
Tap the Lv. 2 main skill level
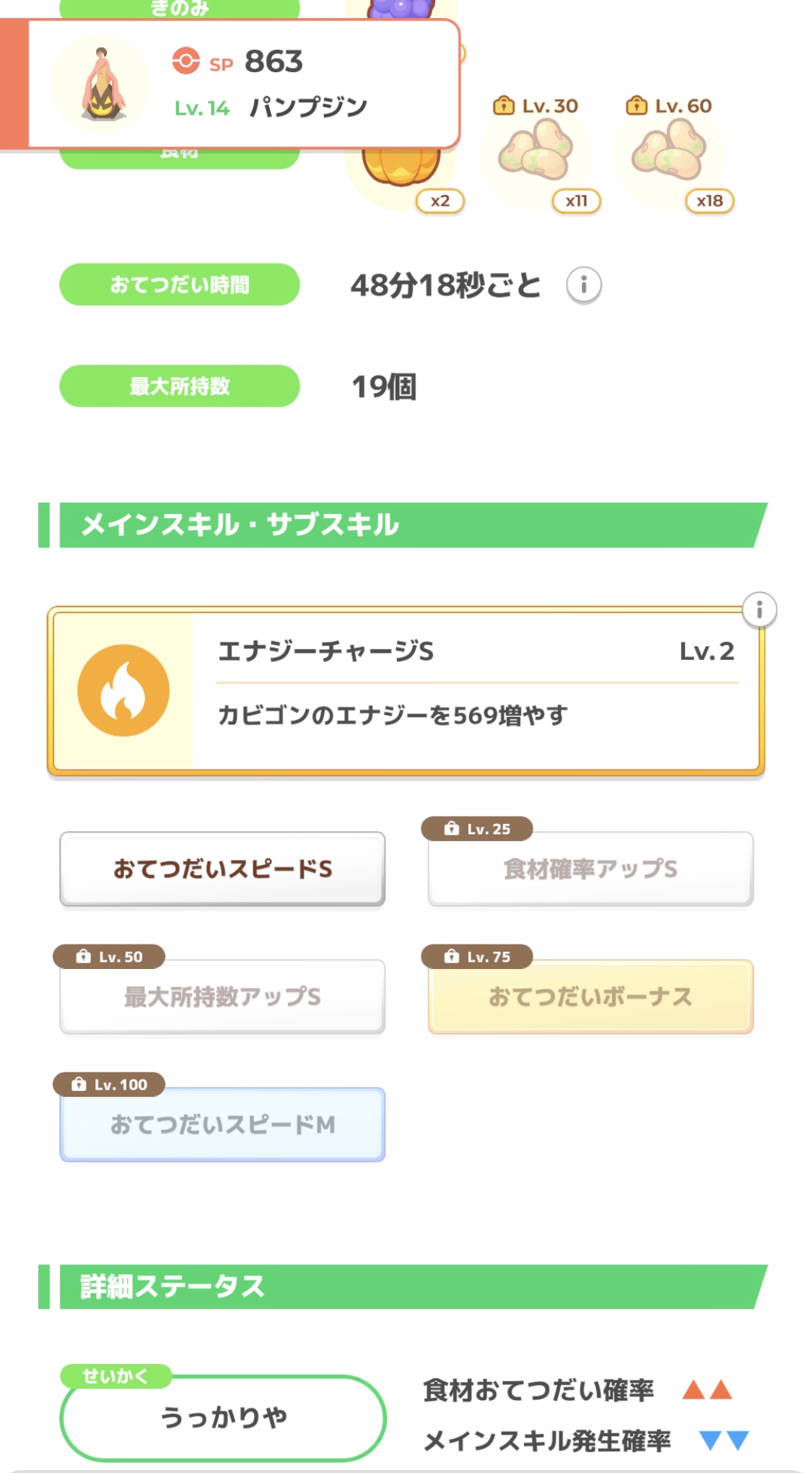pyautogui.click(x=707, y=651)
